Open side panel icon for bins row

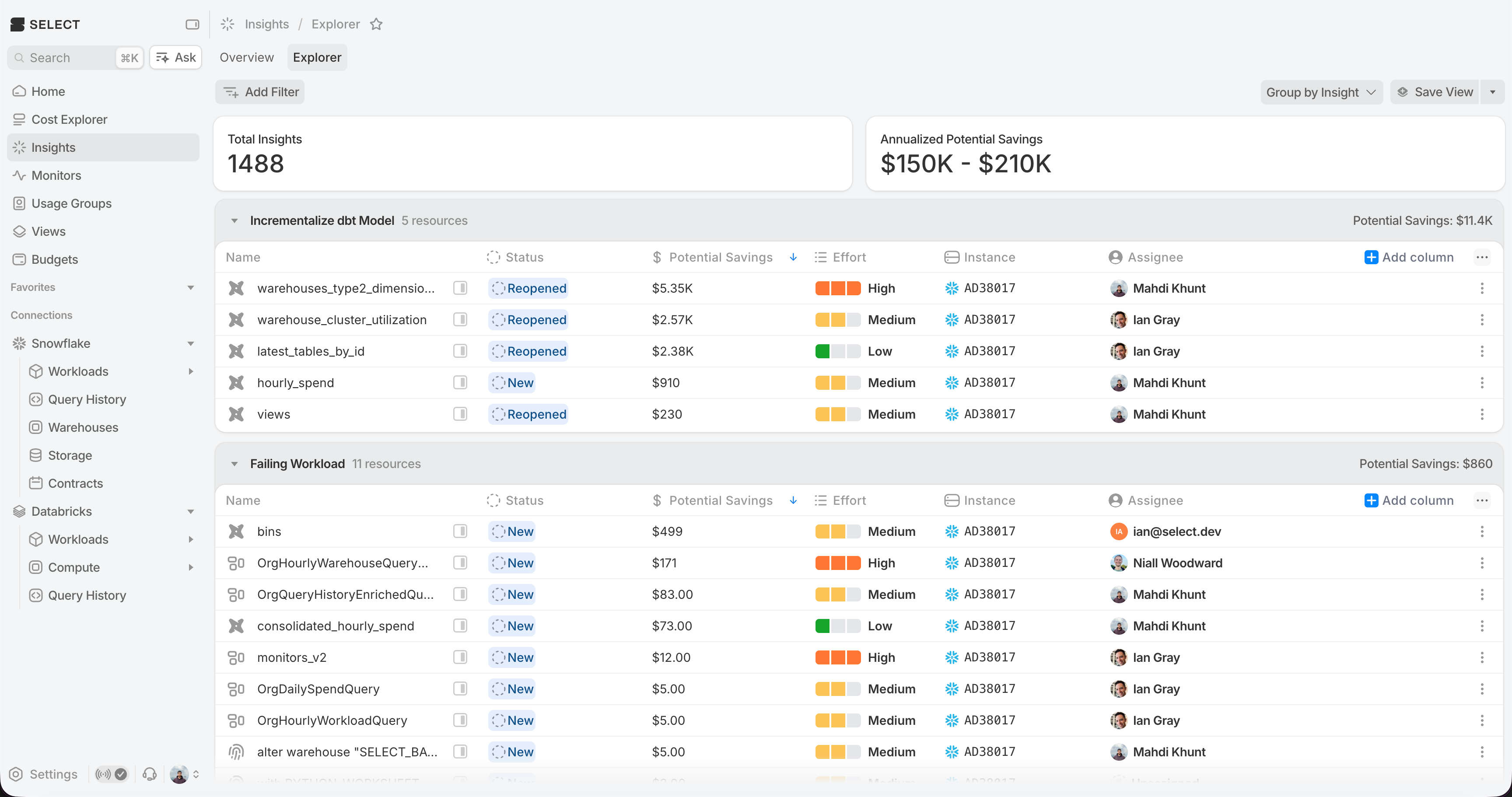click(x=460, y=531)
